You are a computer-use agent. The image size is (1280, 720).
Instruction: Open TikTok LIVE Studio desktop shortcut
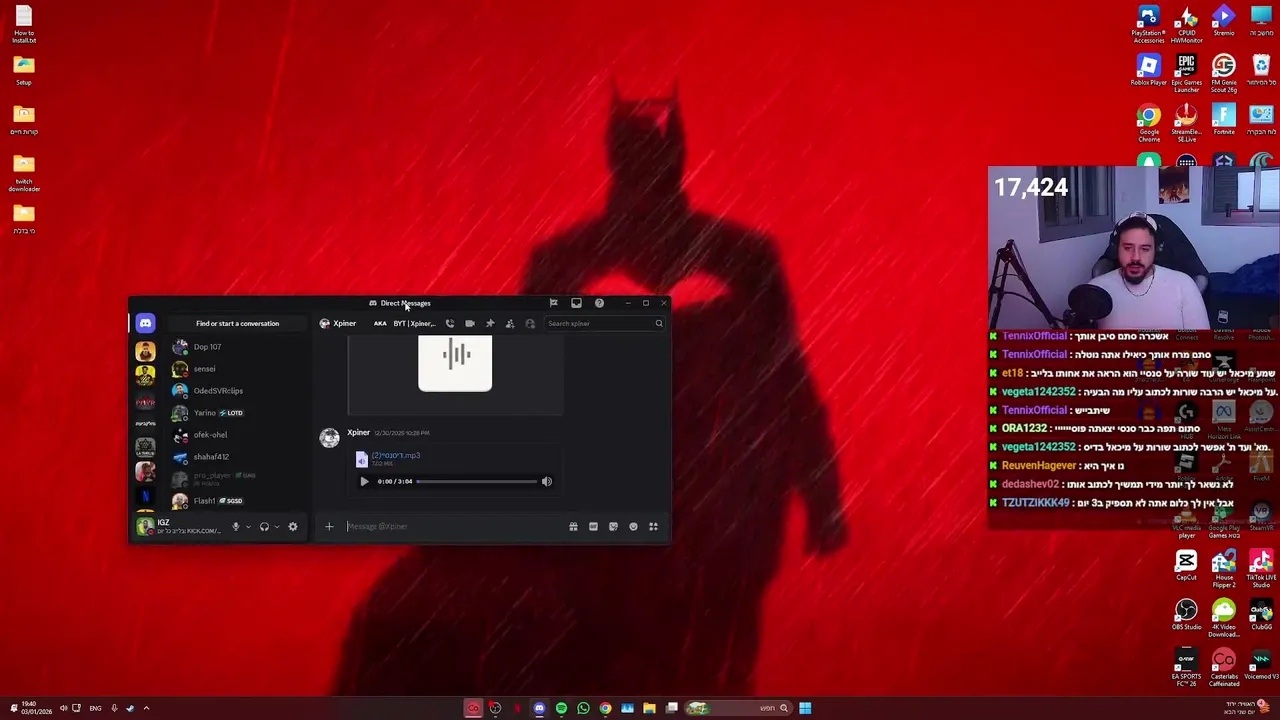point(1261,569)
